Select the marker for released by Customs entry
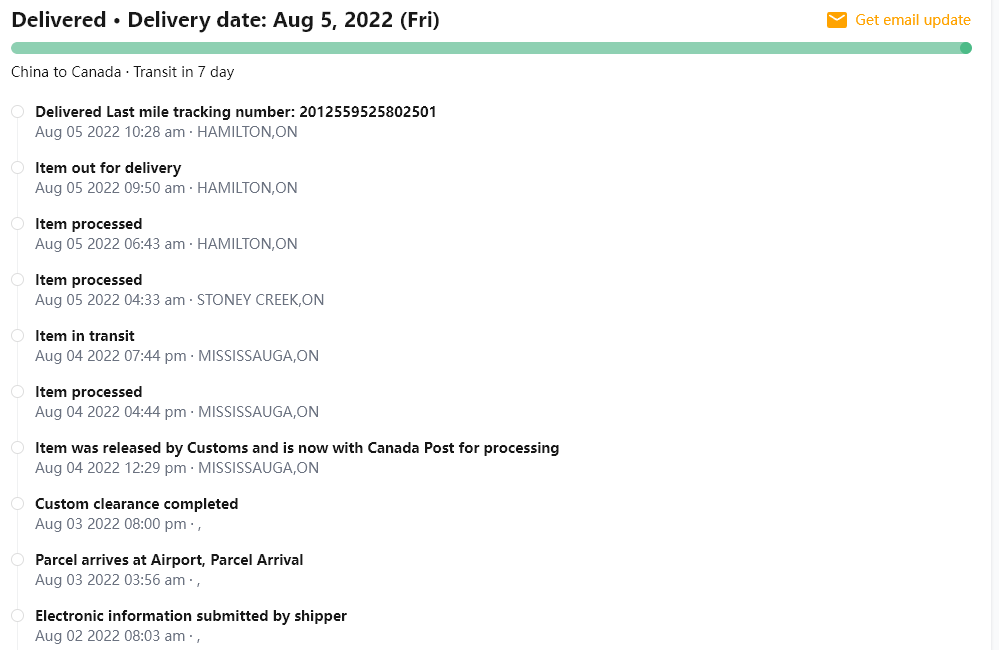The height and width of the screenshot is (650, 999). click(x=18, y=448)
